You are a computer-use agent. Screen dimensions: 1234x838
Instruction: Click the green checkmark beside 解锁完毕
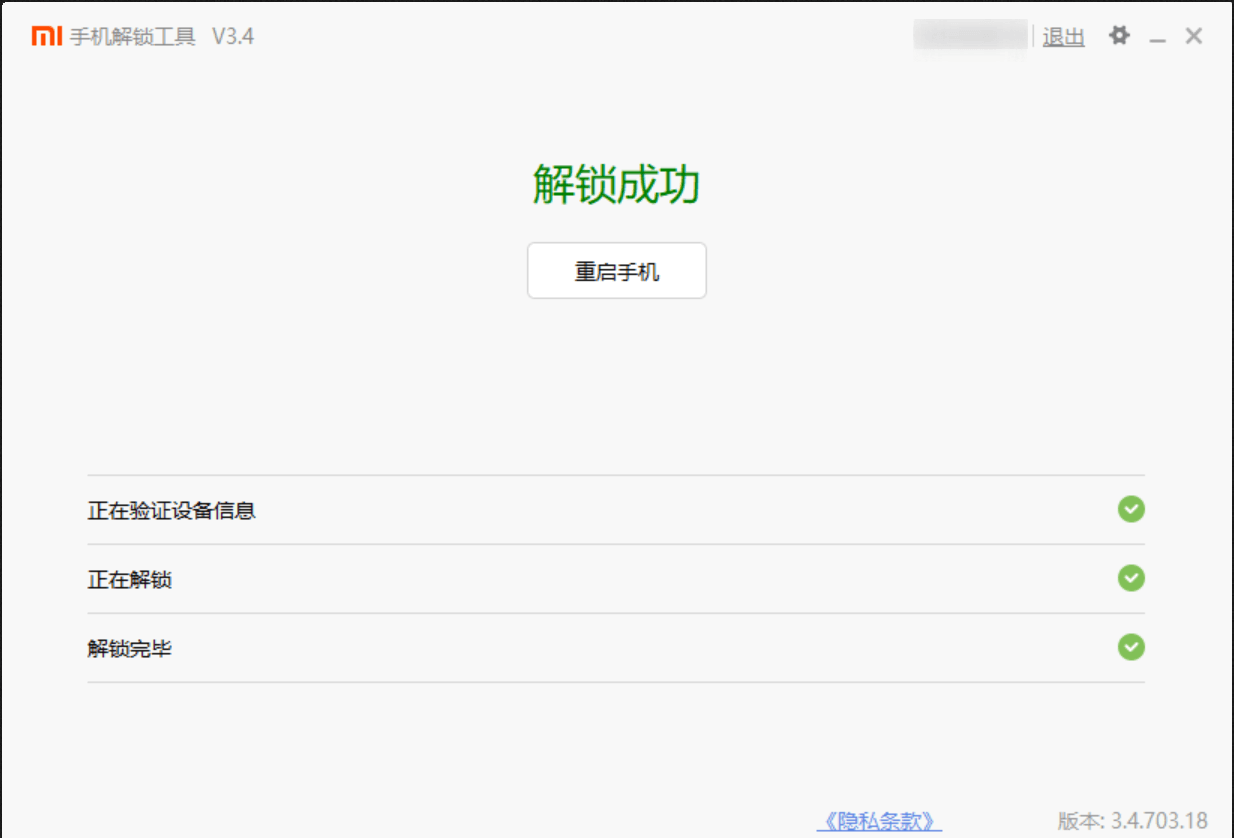point(1131,647)
